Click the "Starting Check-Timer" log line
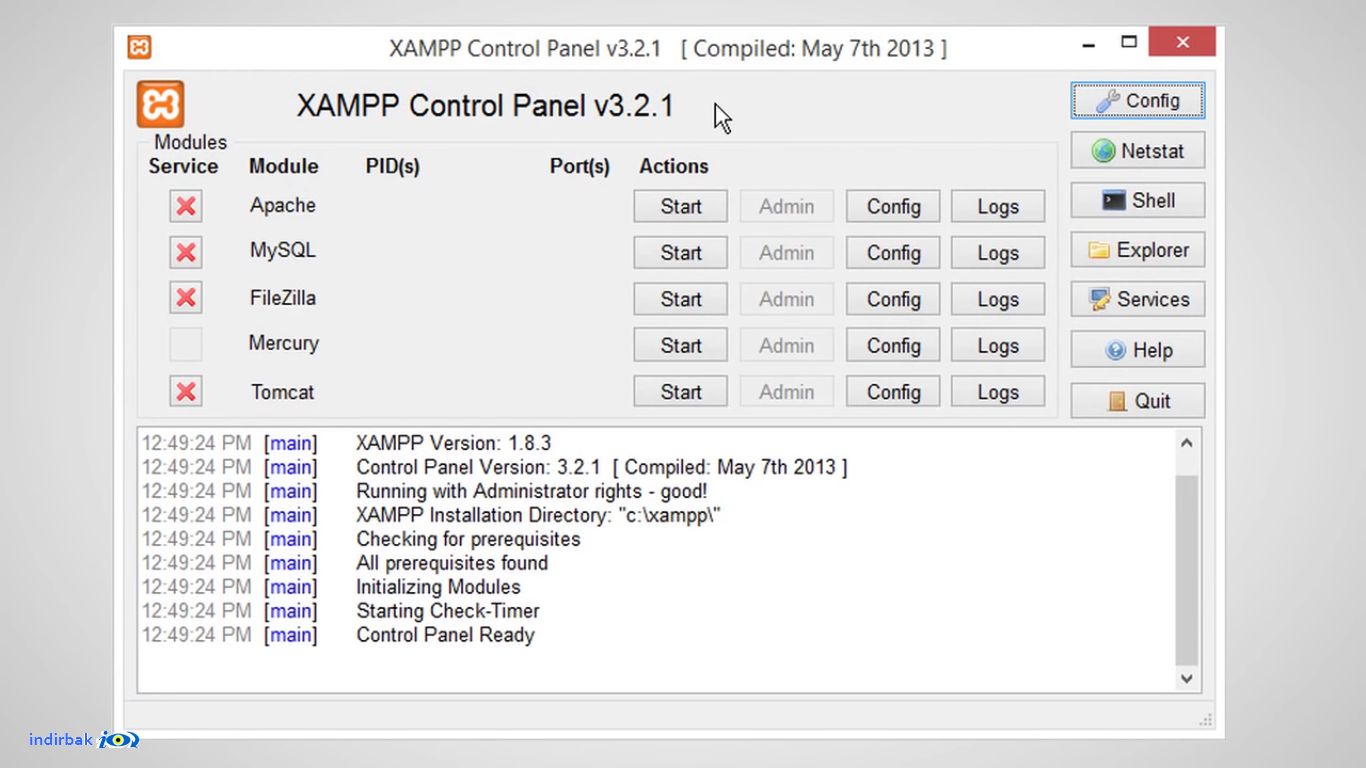1366x768 pixels. (448, 611)
